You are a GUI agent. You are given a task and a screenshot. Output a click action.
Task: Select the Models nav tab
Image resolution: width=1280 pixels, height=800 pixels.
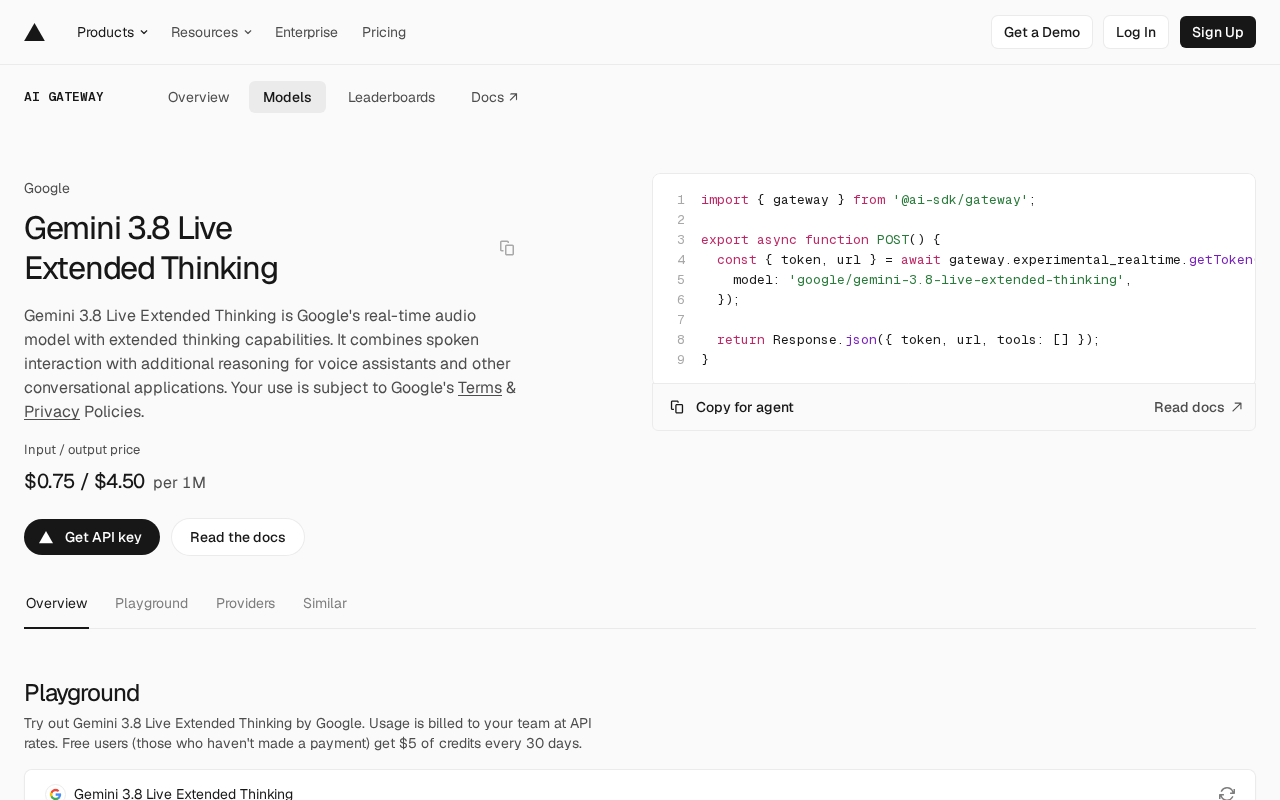tap(287, 97)
